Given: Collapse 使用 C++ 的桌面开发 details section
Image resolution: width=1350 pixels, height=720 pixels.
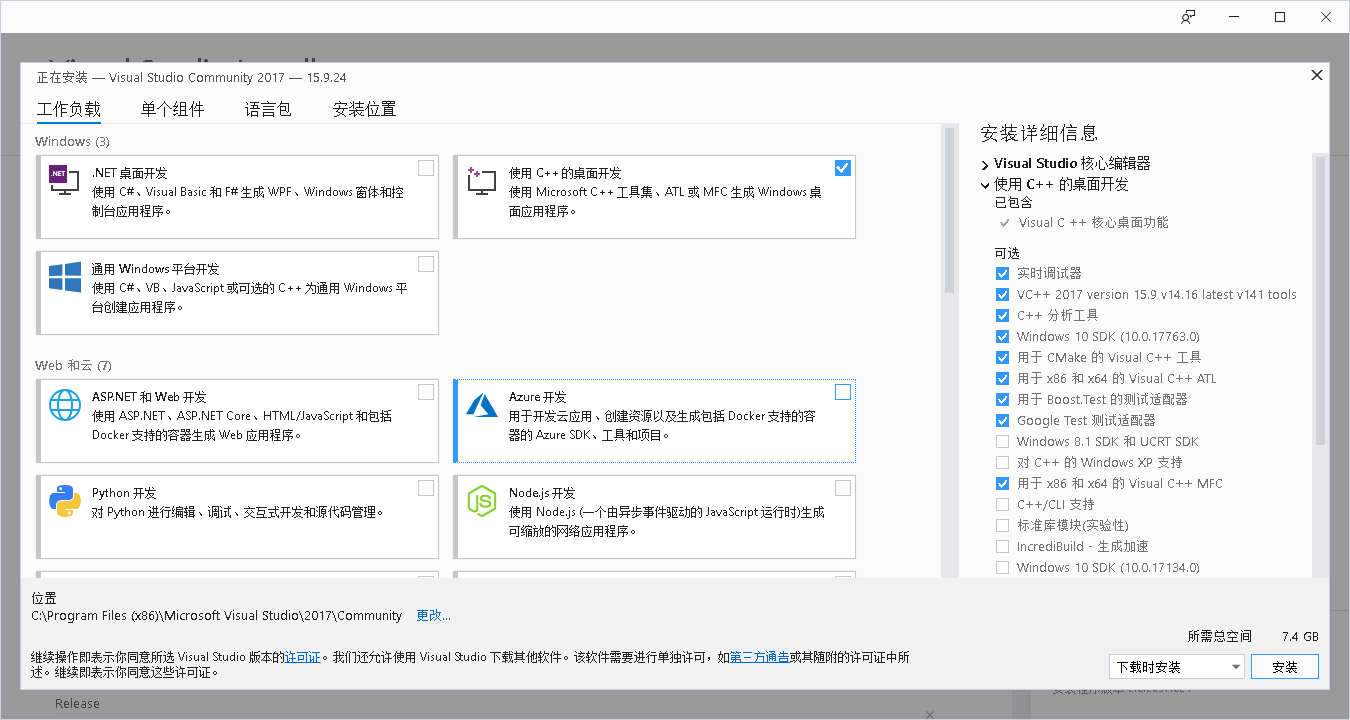Looking at the screenshot, I should coord(985,185).
